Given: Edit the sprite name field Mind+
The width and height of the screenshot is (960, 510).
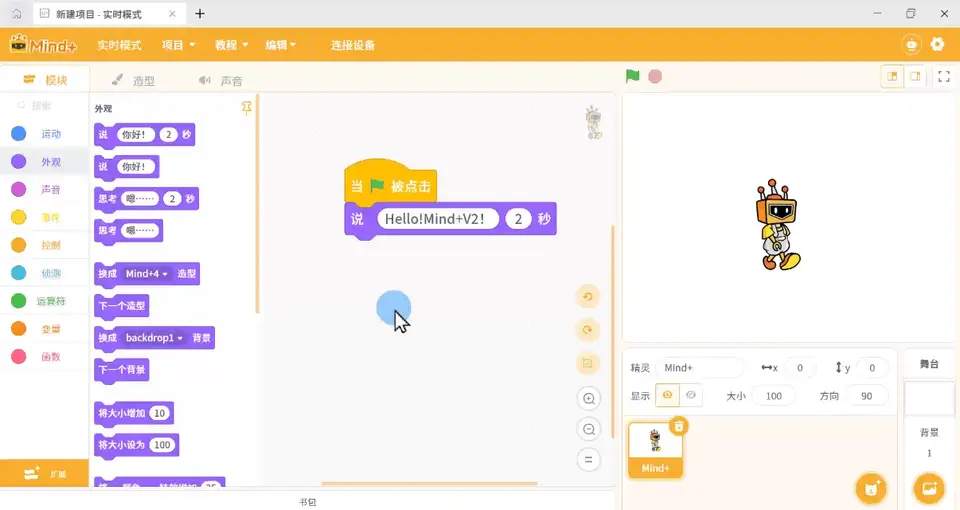Looking at the screenshot, I should [x=700, y=367].
